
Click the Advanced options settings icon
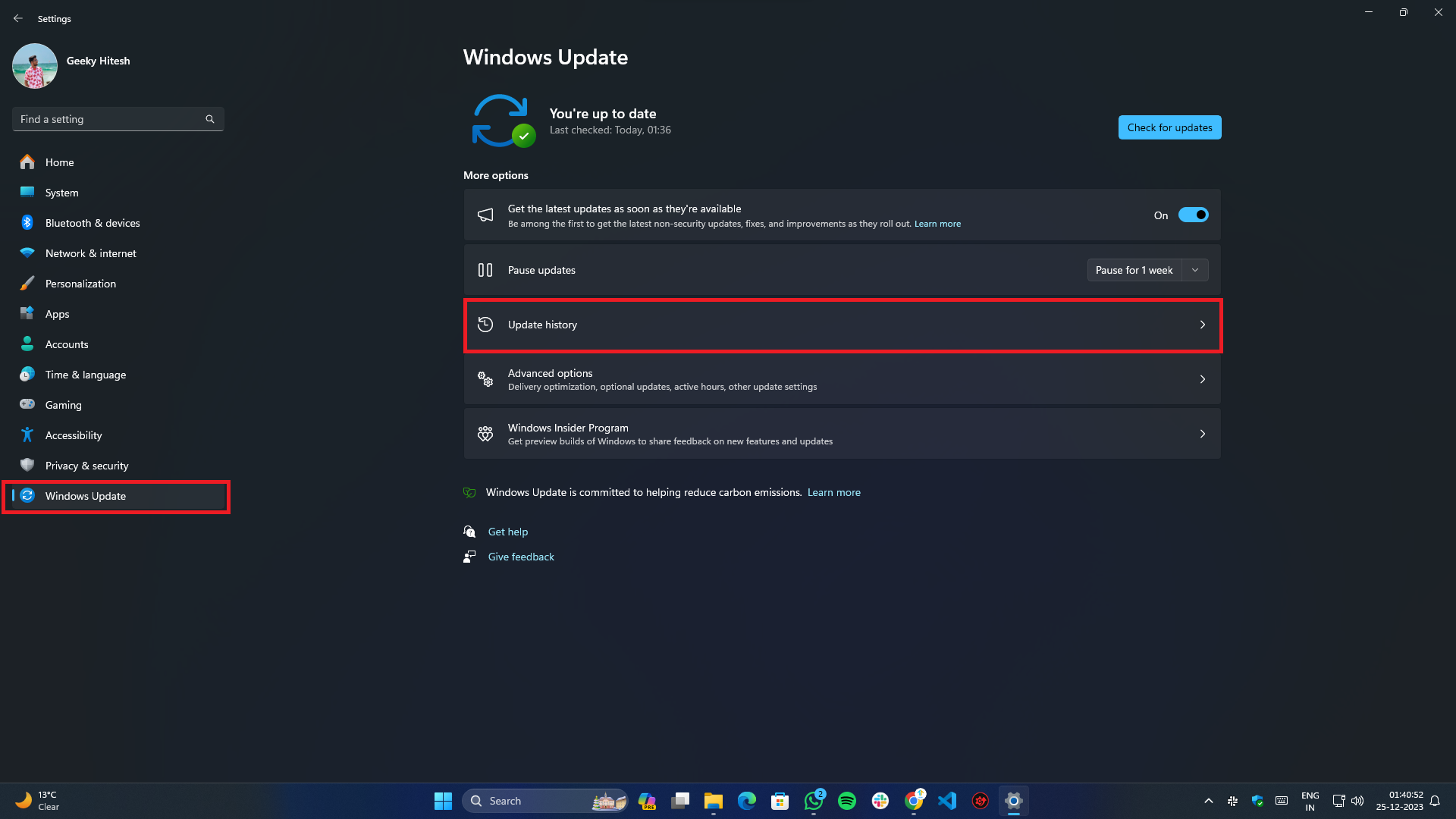click(x=486, y=379)
